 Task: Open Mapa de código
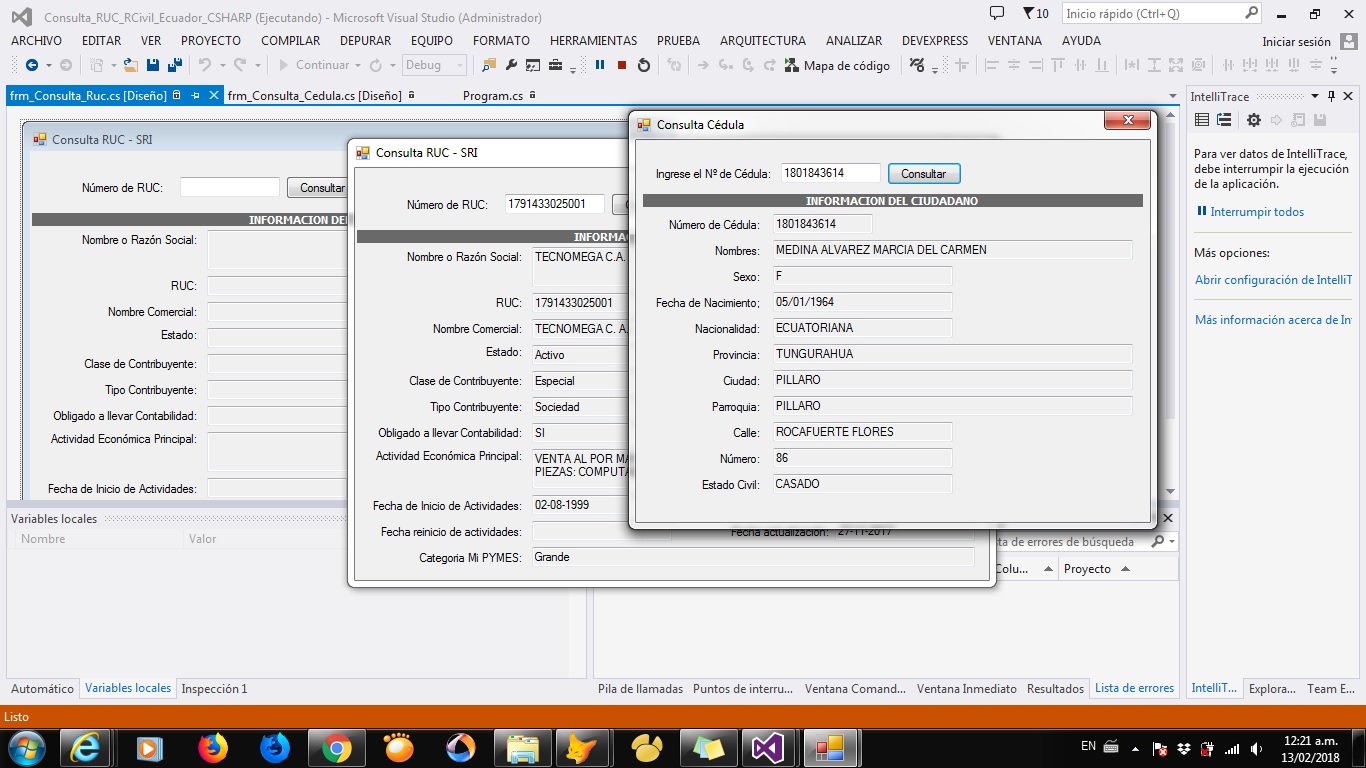(837, 65)
